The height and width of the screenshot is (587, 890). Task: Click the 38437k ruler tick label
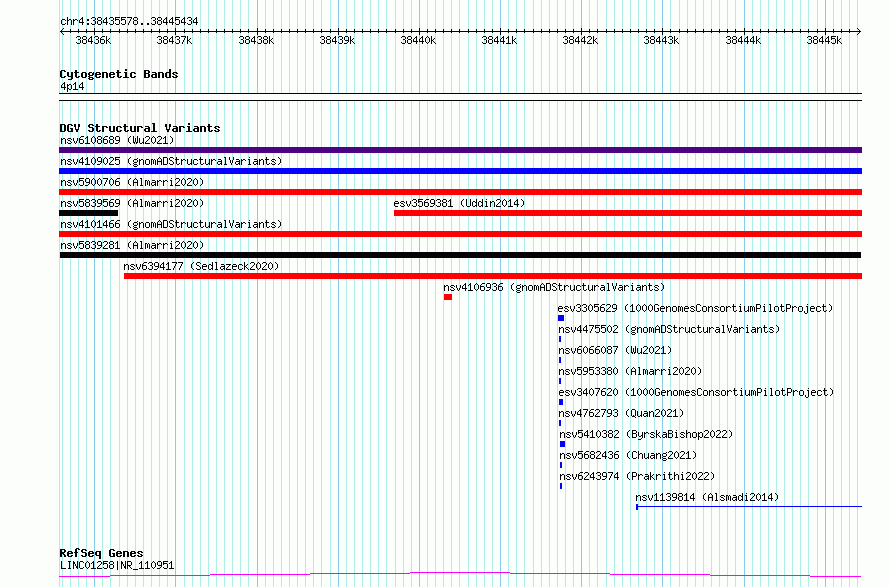174,40
